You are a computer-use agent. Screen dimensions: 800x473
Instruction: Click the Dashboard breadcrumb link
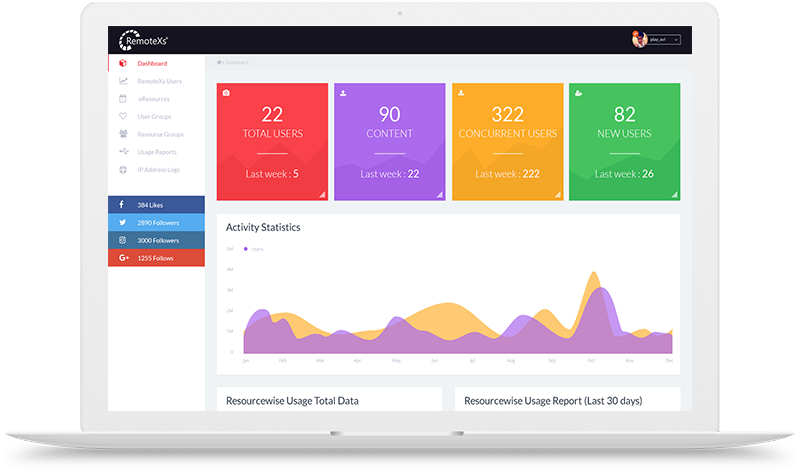[237, 62]
